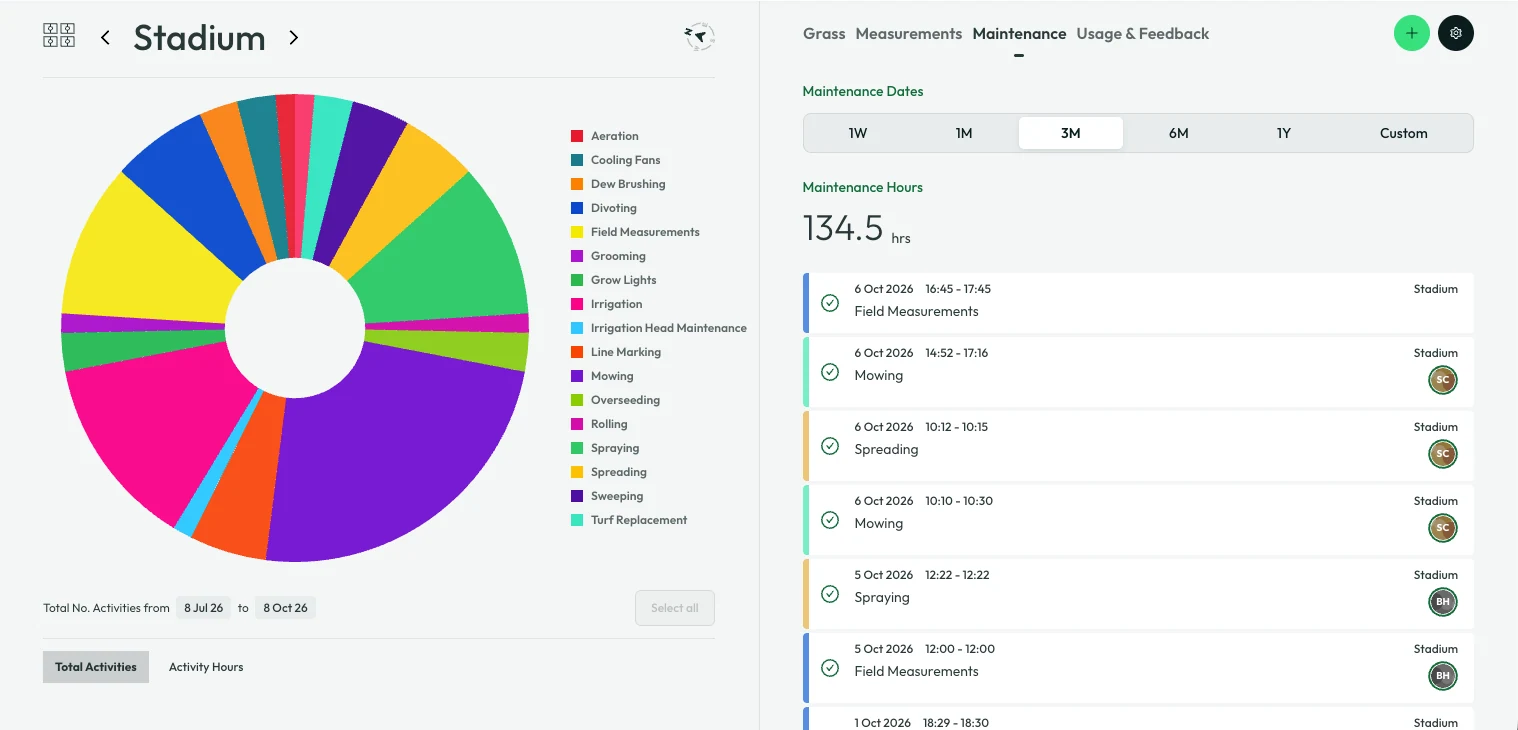Go to next pitch with right chevron
This screenshot has height=730, width=1518.
293,38
